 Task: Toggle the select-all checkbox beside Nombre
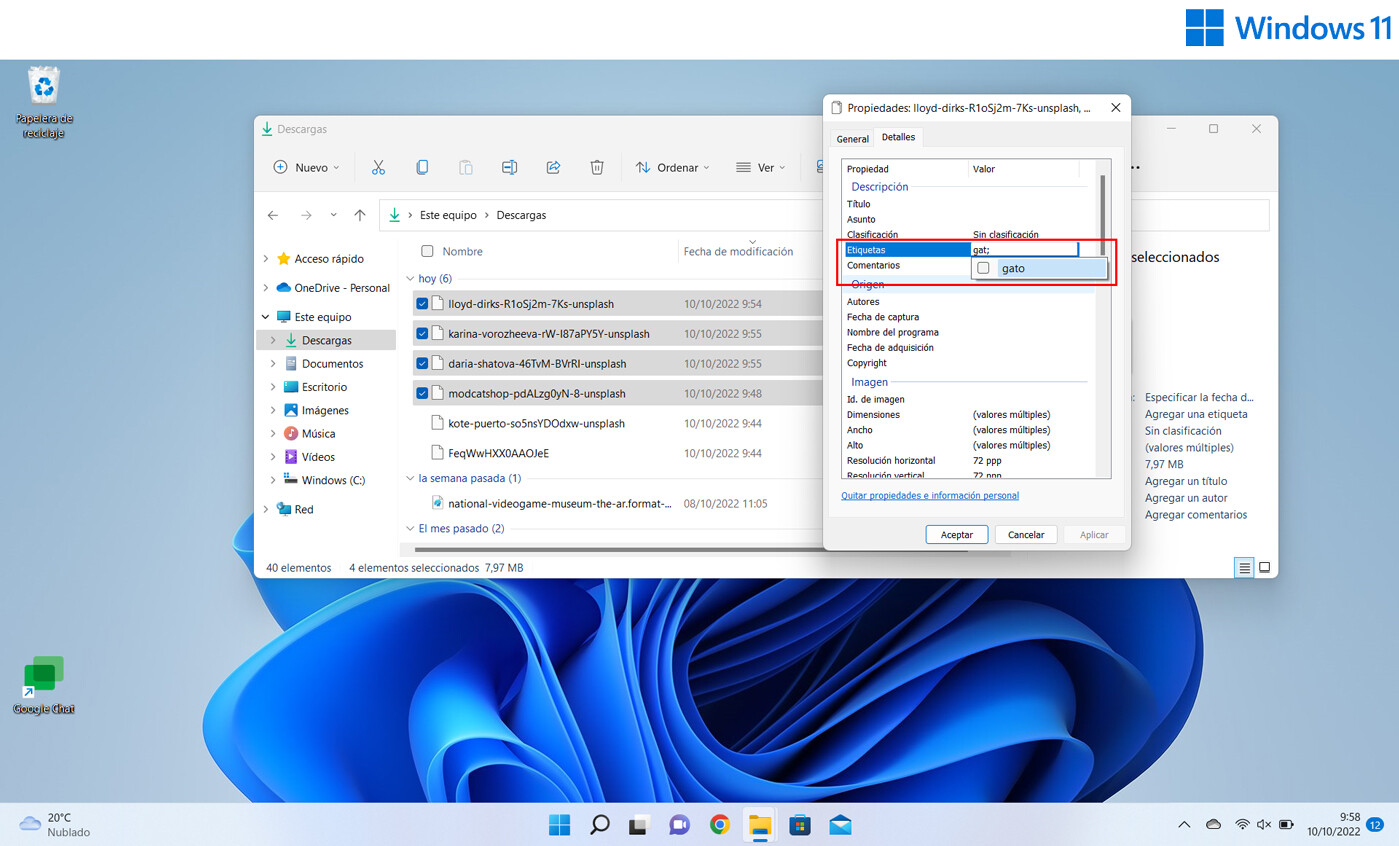click(428, 252)
